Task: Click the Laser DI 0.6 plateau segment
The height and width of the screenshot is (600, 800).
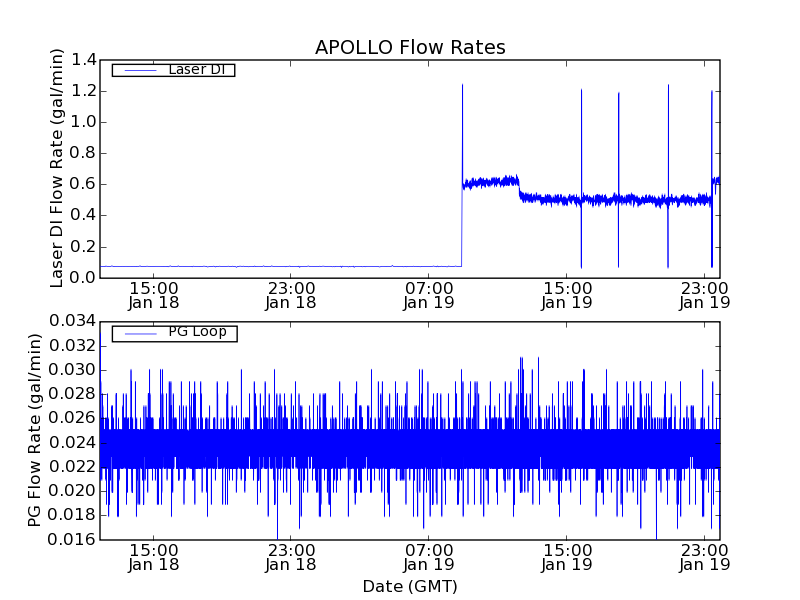Action: point(491,182)
